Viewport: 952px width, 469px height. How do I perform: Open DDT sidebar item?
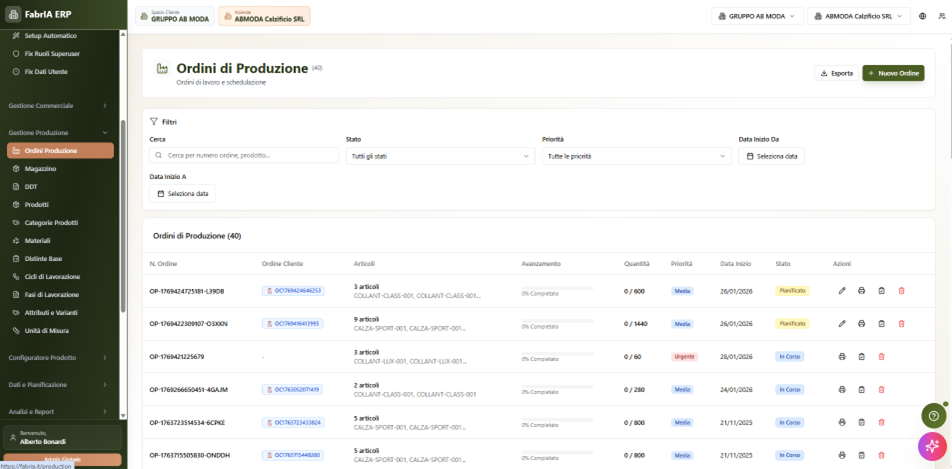pos(60,187)
